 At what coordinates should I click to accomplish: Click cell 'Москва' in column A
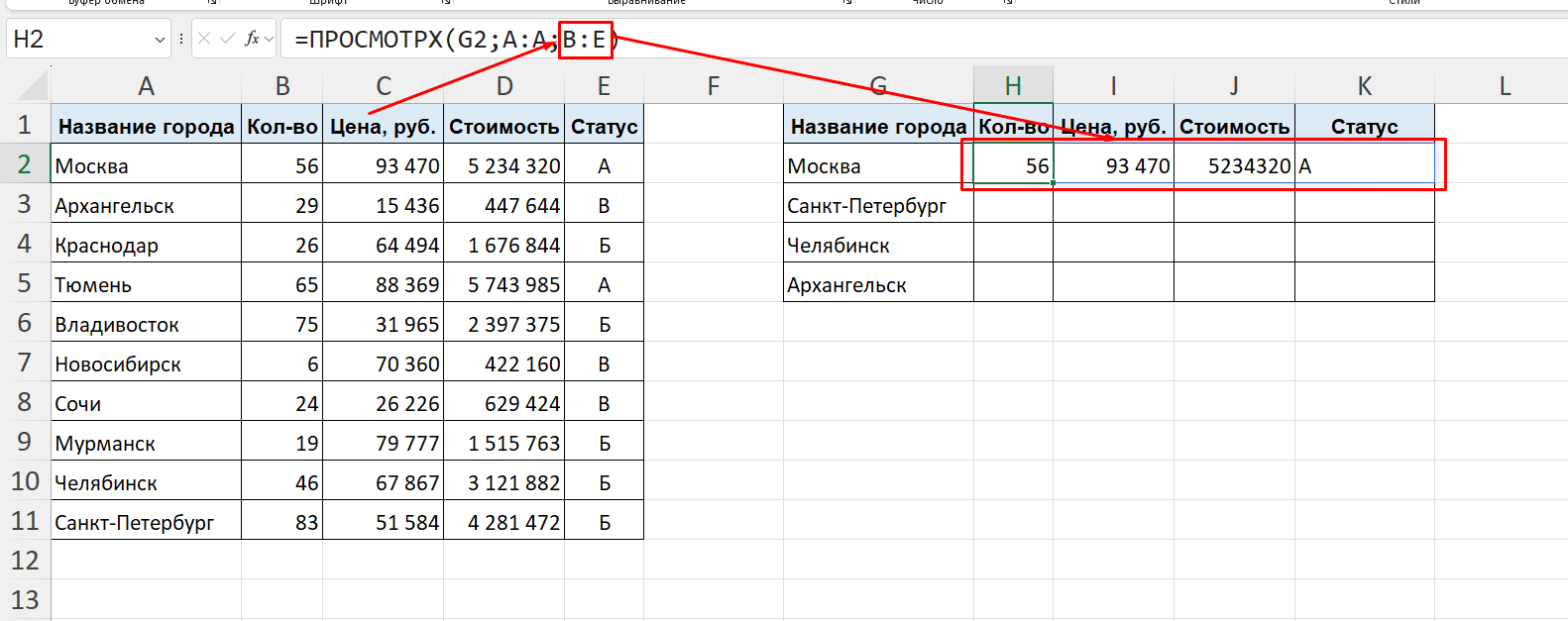click(146, 164)
